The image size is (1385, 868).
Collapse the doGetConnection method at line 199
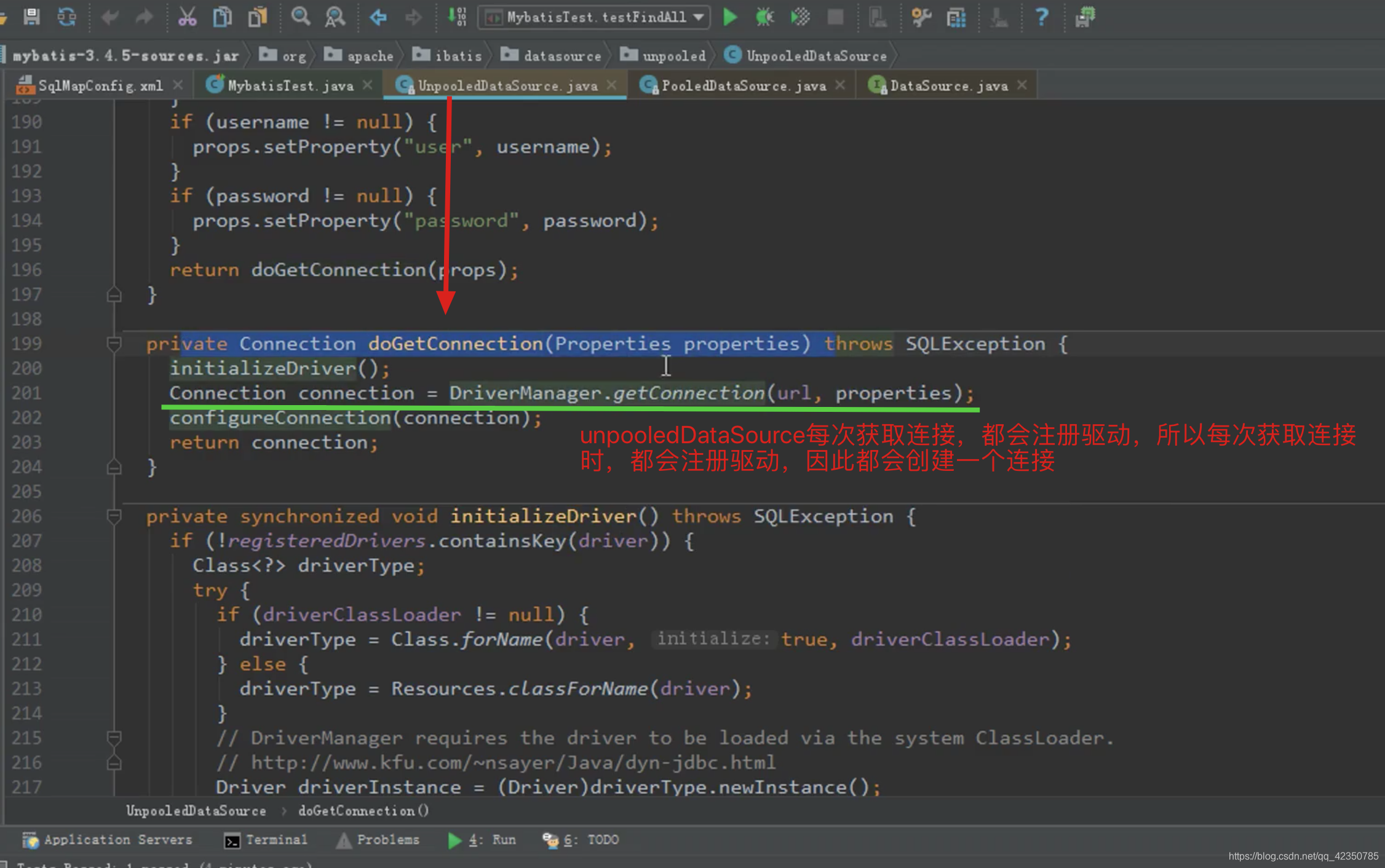(114, 344)
